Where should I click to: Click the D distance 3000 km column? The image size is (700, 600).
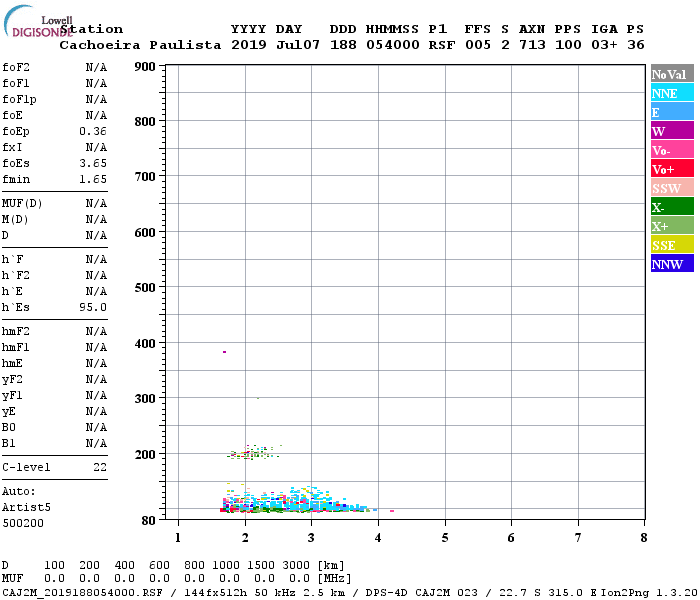pyautogui.click(x=296, y=565)
